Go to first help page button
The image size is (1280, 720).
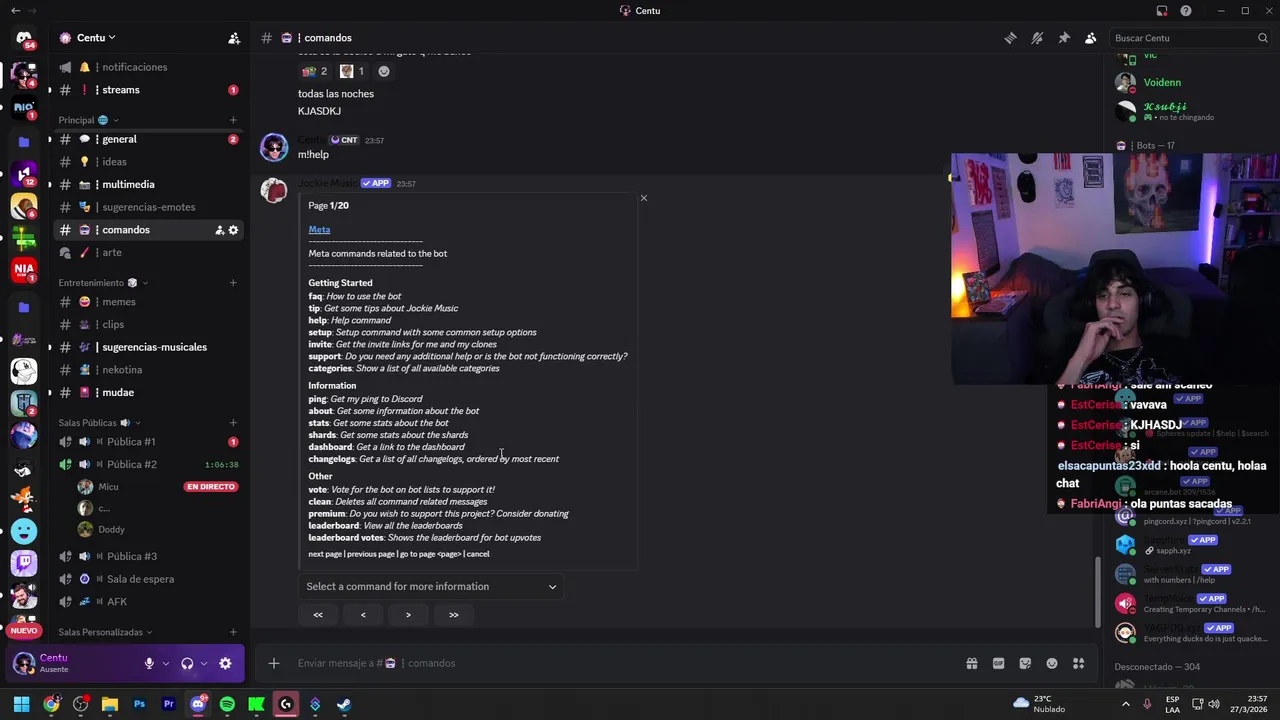pos(318,615)
